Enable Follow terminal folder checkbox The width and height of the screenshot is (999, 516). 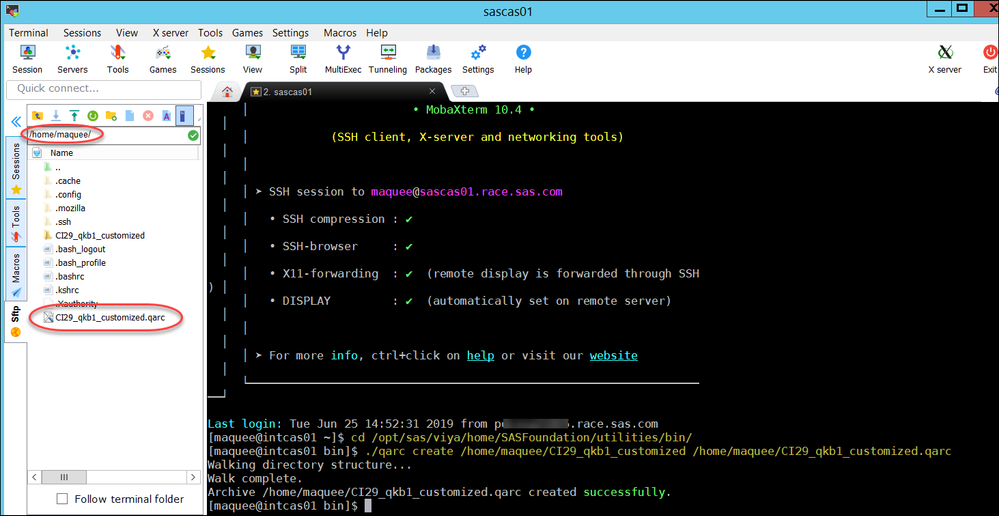point(63,499)
